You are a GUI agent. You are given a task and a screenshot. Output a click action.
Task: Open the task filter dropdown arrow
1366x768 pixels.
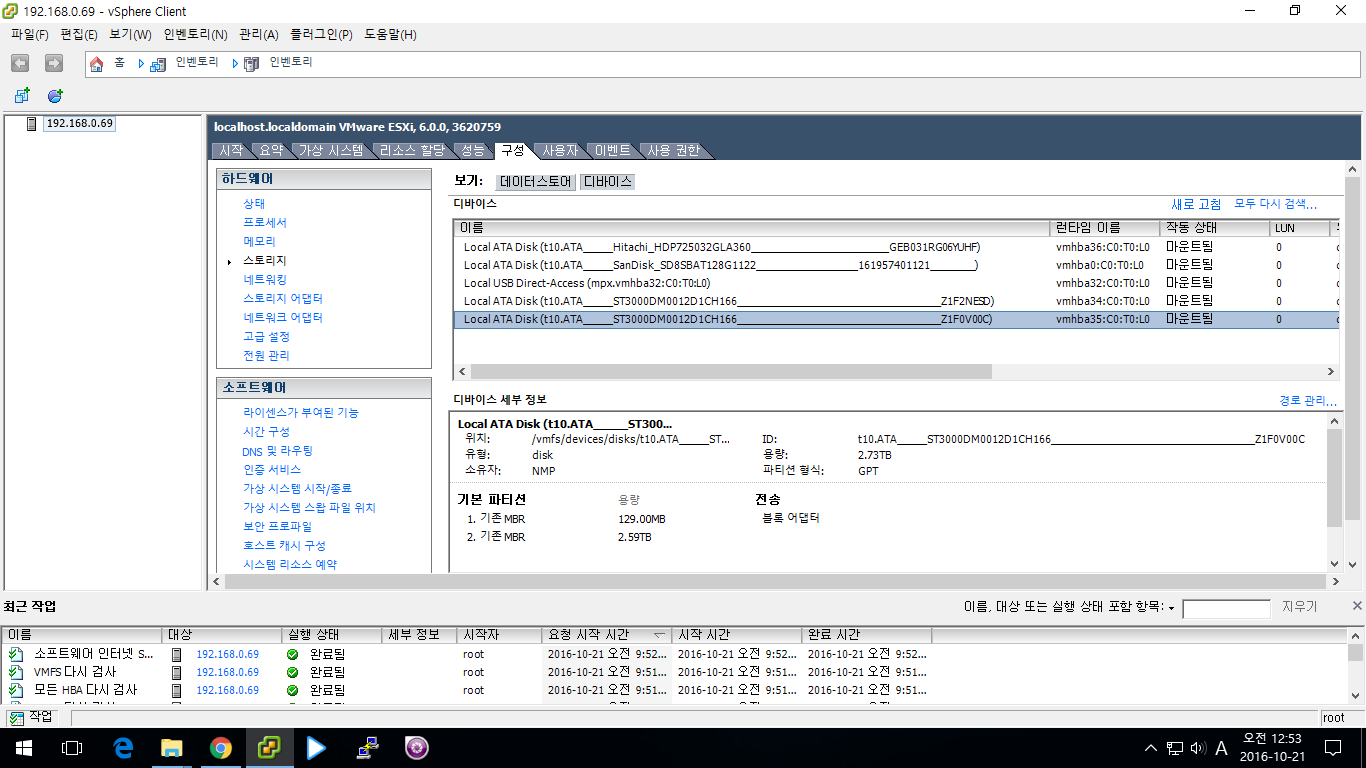[1171, 608]
